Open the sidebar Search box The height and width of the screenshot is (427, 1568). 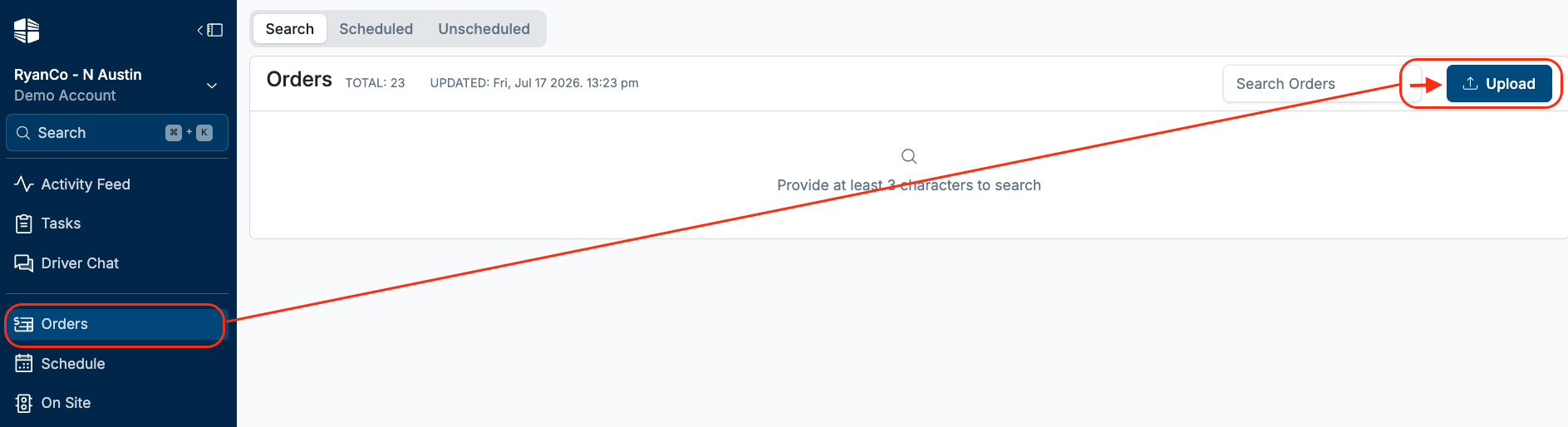point(117,133)
